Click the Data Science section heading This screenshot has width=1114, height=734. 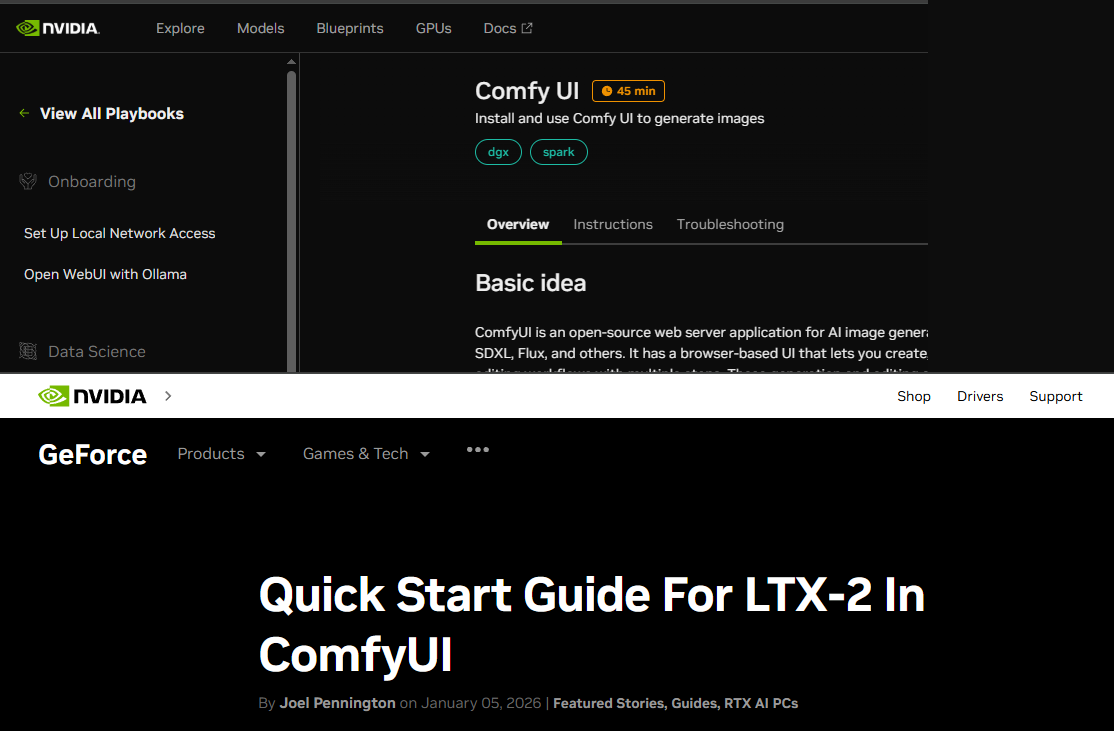point(97,352)
